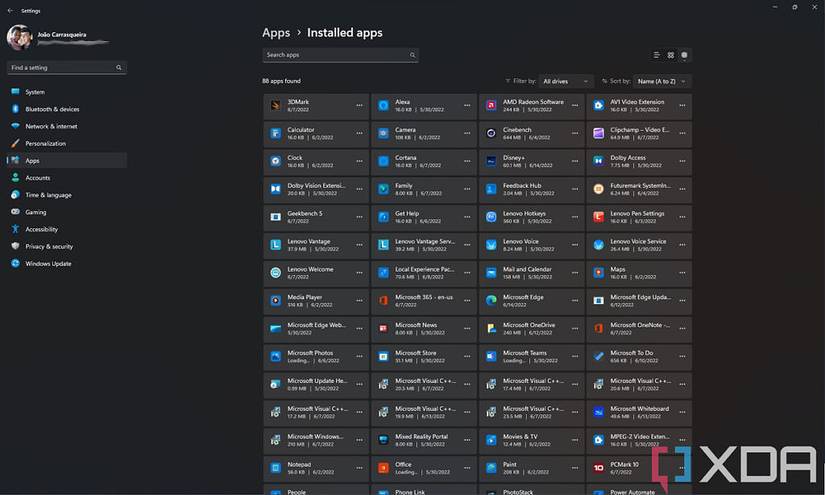This screenshot has height=495, width=825.
Task: Click the Apps breadcrumb link
Action: (276, 33)
